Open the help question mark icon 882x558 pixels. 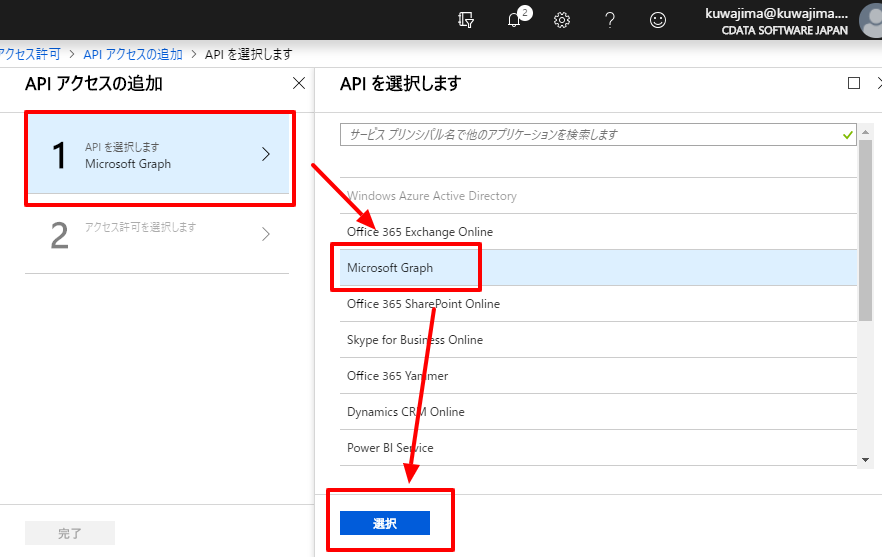click(x=610, y=20)
